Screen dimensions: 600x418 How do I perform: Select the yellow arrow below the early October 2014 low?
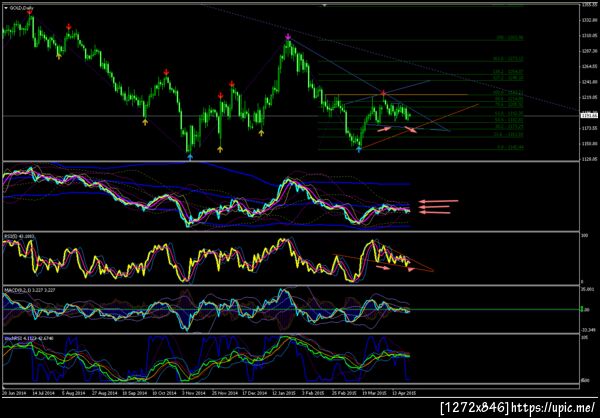[x=145, y=122]
